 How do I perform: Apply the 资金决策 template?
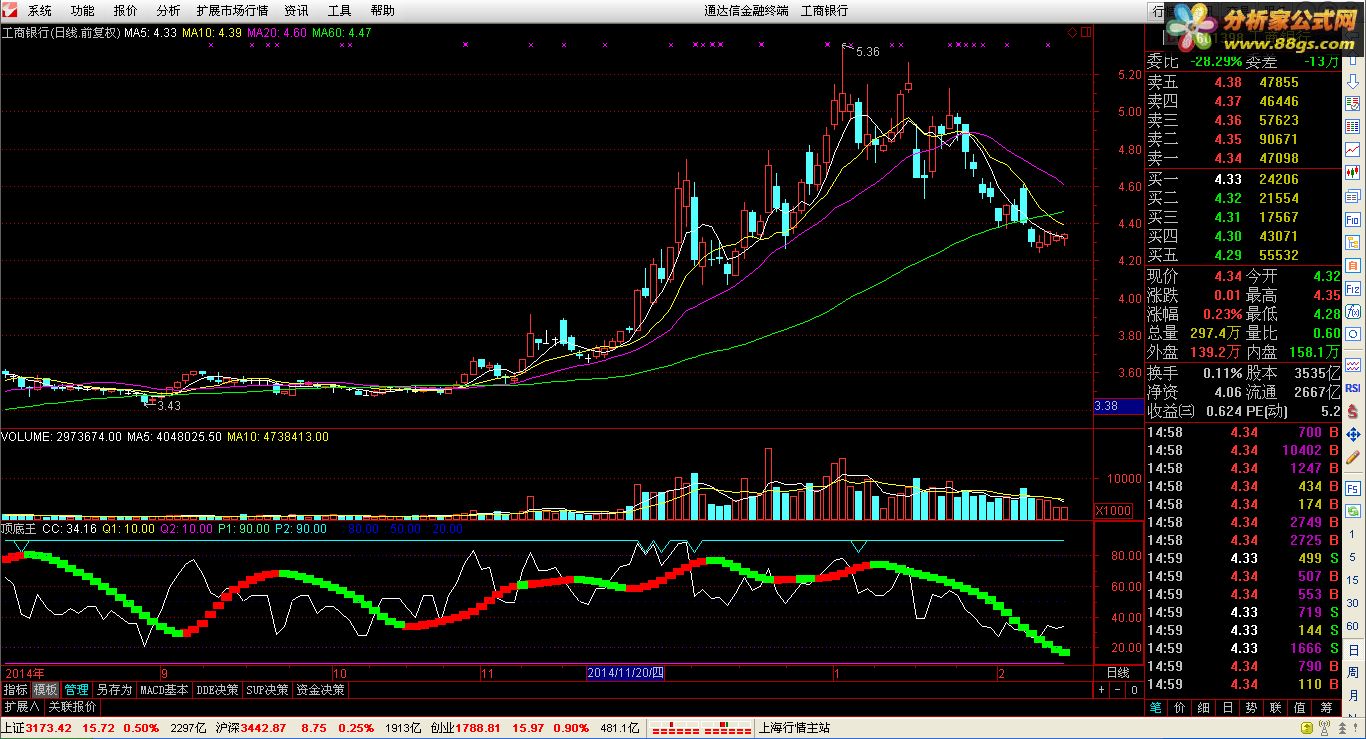pos(320,689)
